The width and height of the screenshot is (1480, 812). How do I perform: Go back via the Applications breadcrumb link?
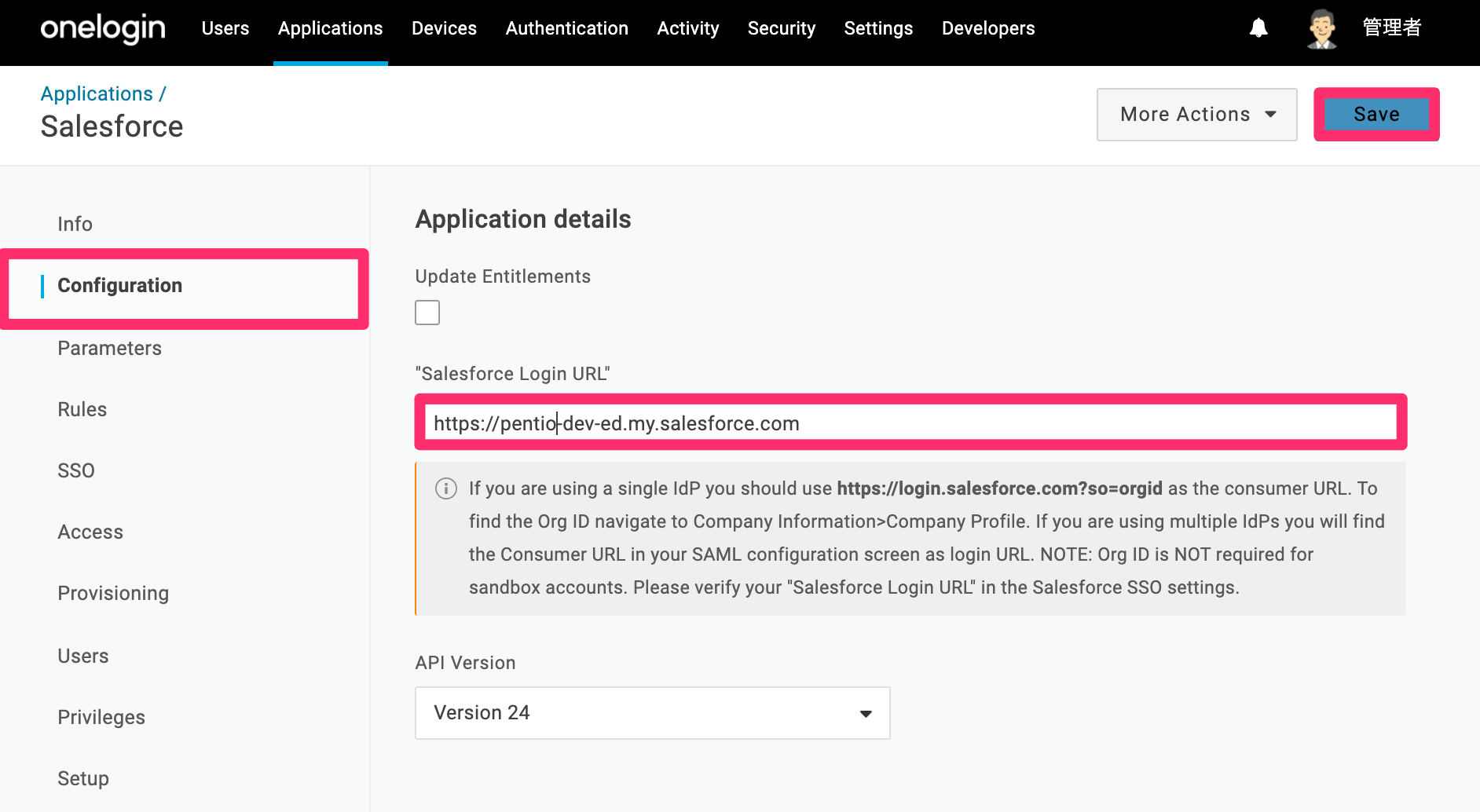pyautogui.click(x=97, y=93)
